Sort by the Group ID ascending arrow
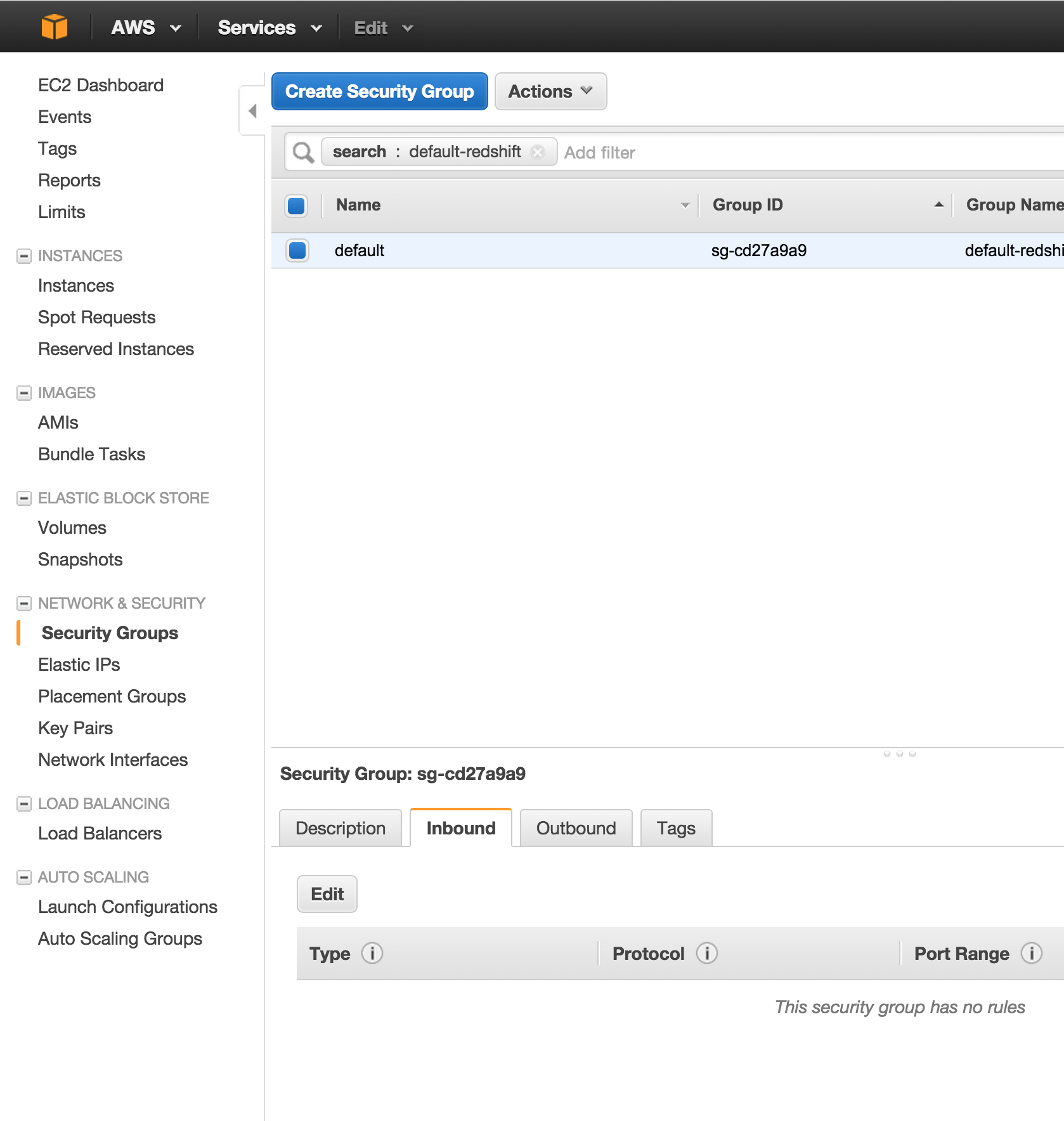The image size is (1064, 1121). 938,205
